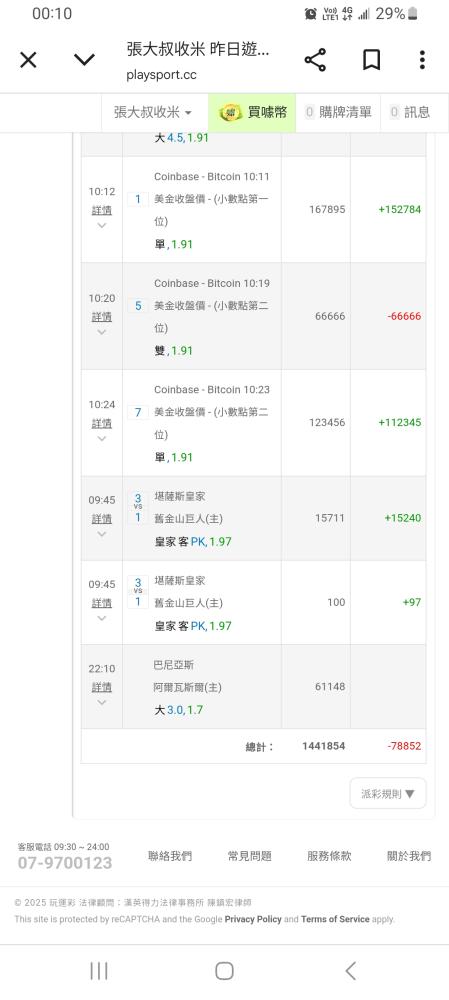Bookmark this page with the bookmark icon
This screenshot has width=449, height=1000.
371,60
